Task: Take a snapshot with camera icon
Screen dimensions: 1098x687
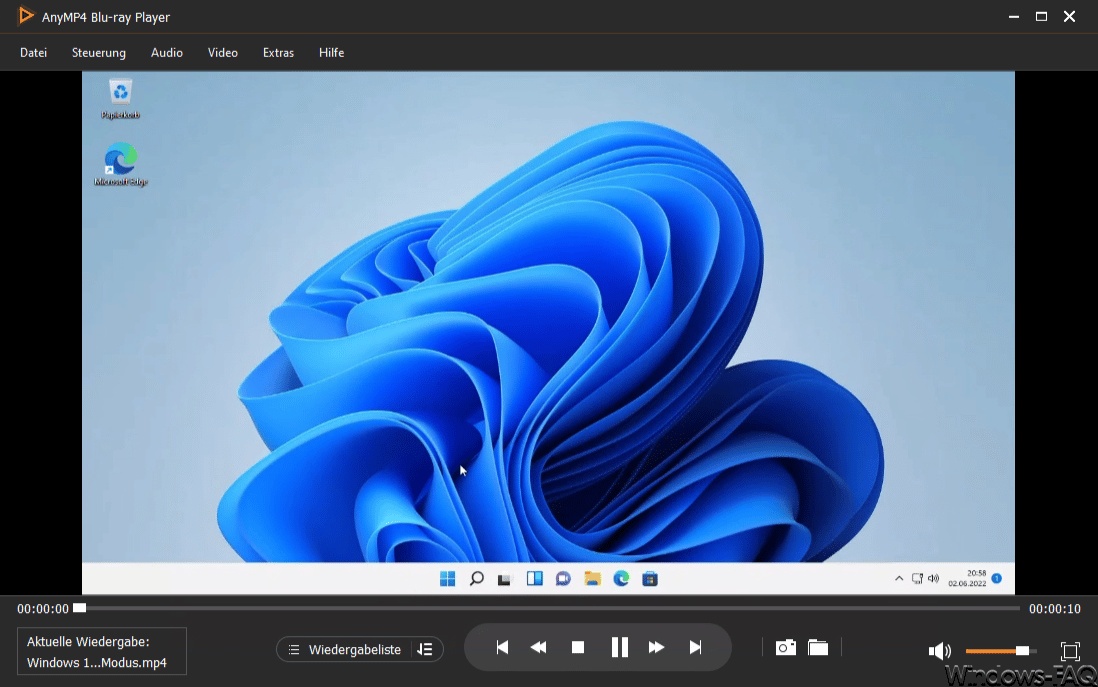Action: 786,647
